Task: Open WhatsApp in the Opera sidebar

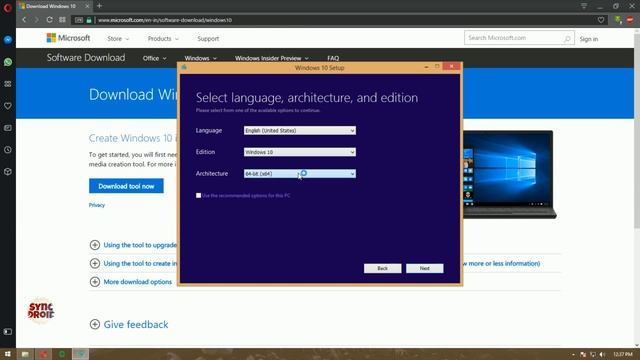Action: 8,62
